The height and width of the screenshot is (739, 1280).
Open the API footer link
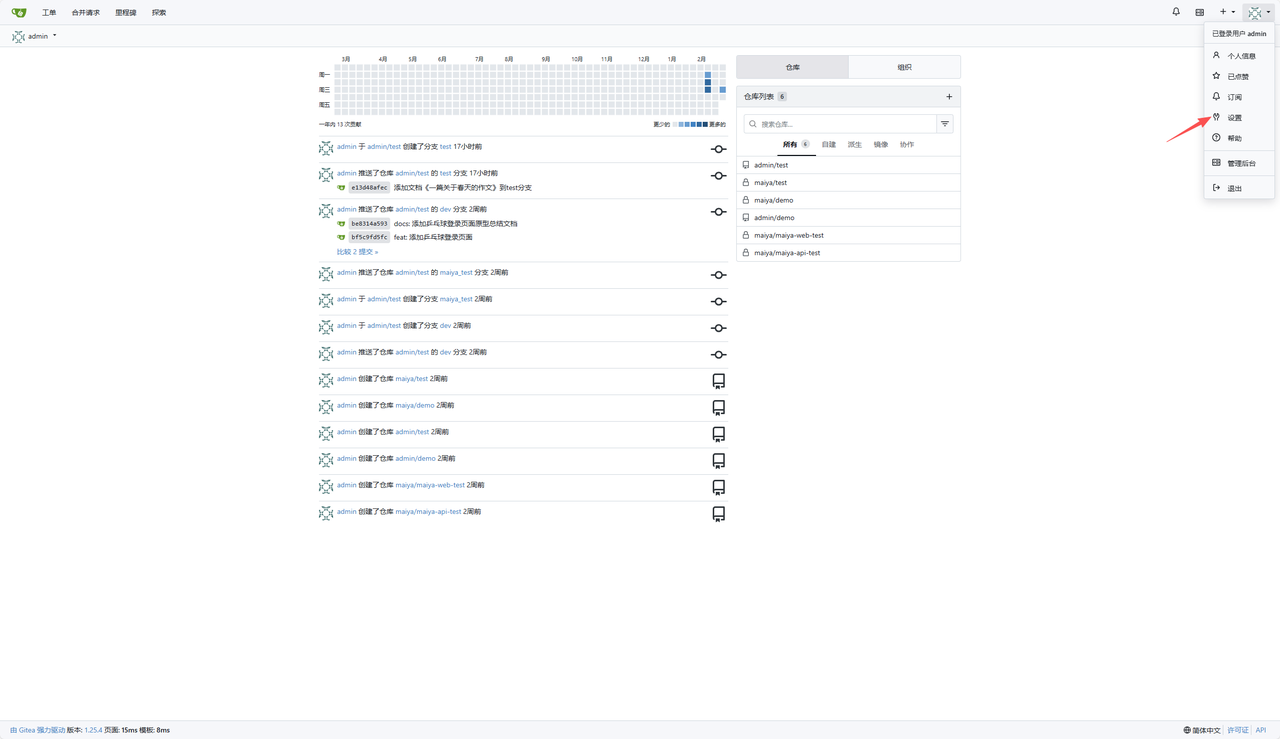pos(1261,730)
